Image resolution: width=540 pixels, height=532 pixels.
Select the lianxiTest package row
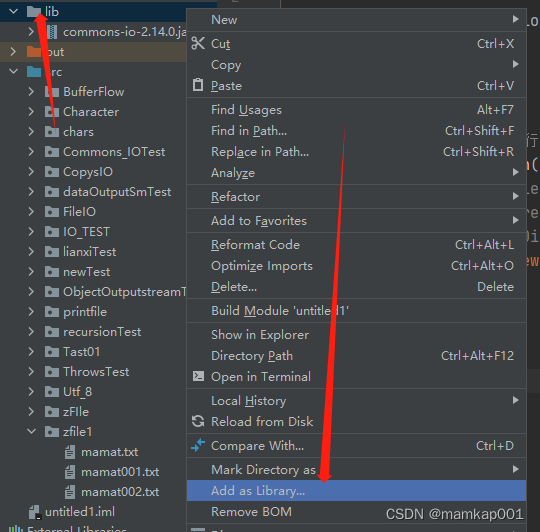click(x=93, y=252)
